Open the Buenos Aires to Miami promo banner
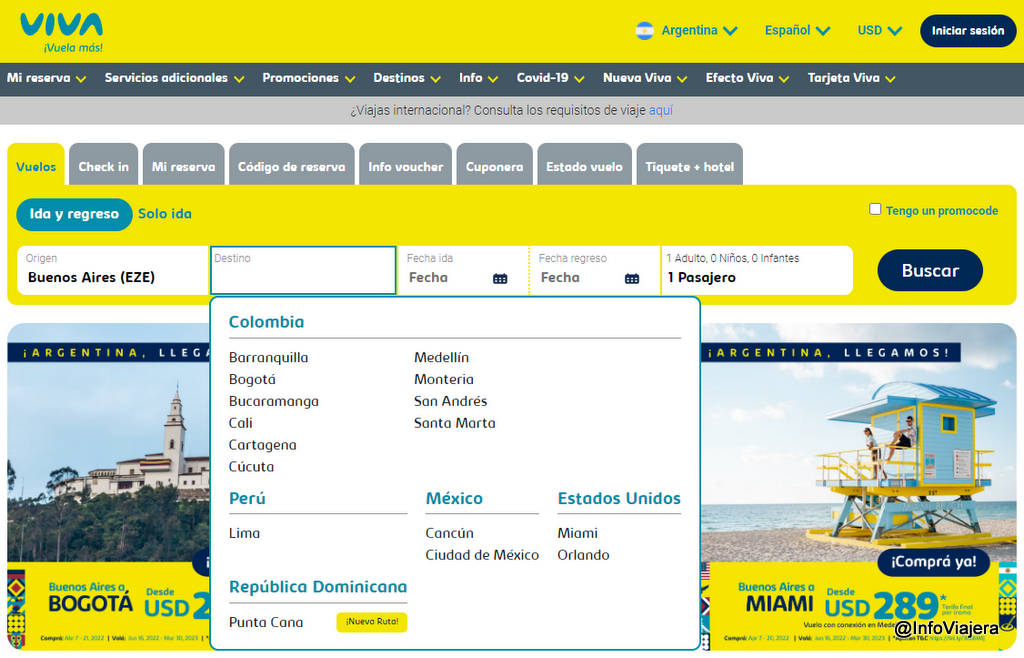 pyautogui.click(x=859, y=486)
